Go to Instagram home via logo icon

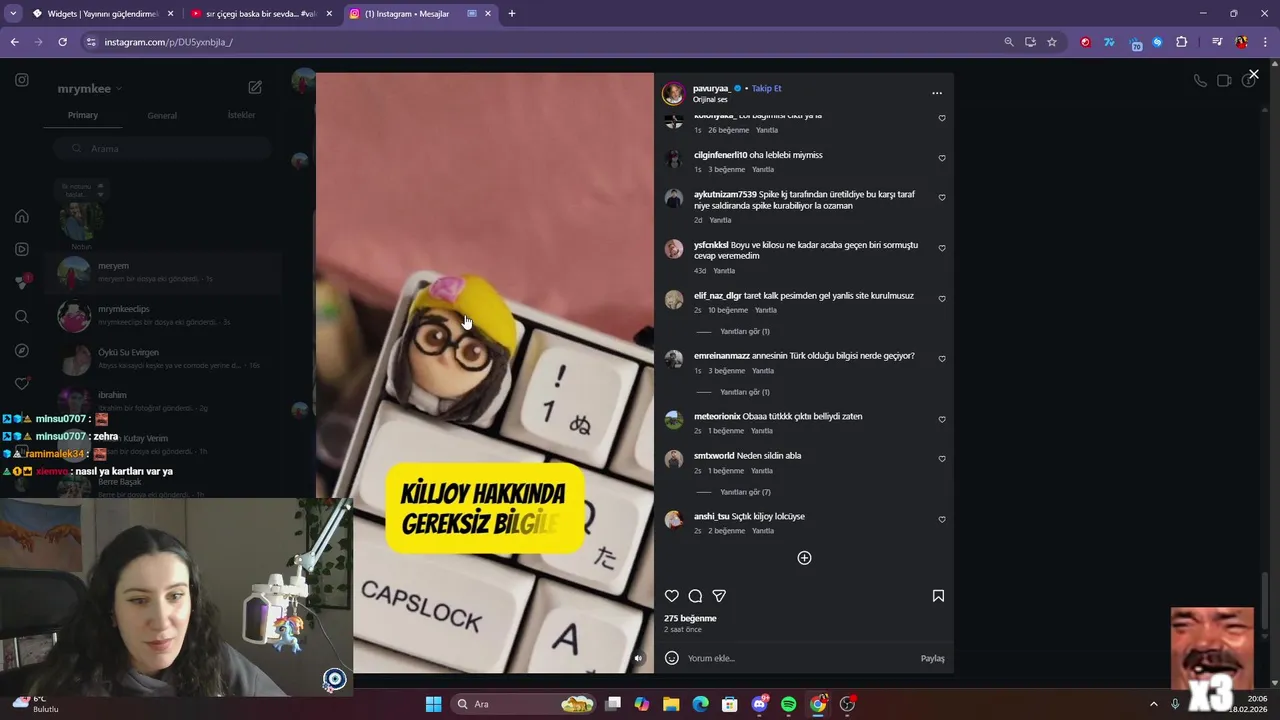point(22,80)
